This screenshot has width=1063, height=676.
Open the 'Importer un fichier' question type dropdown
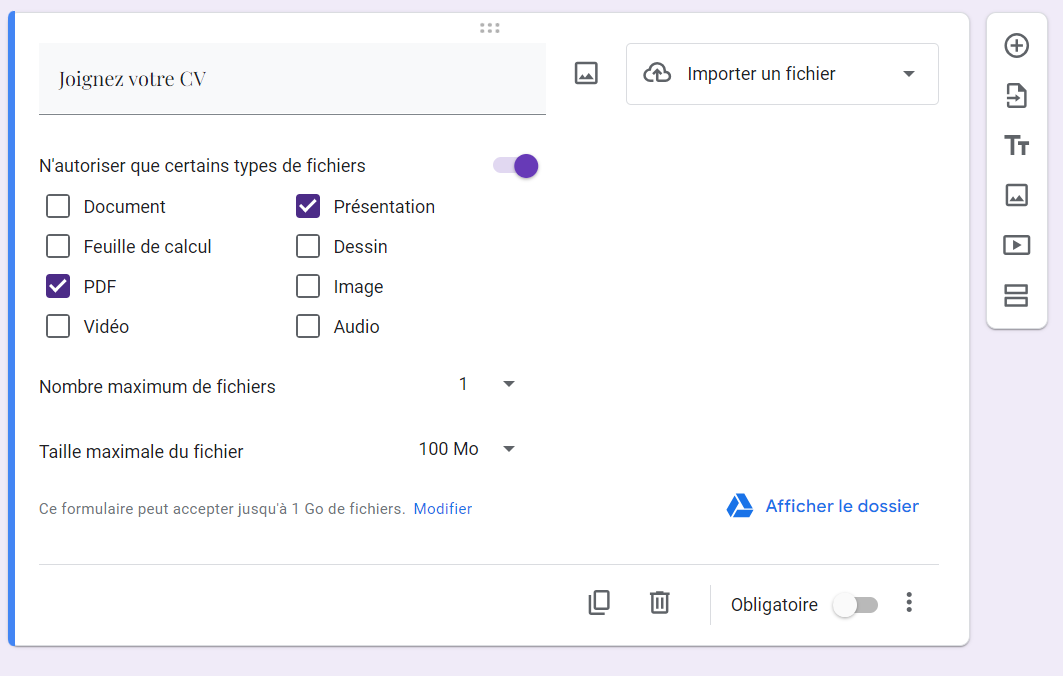click(x=782, y=74)
